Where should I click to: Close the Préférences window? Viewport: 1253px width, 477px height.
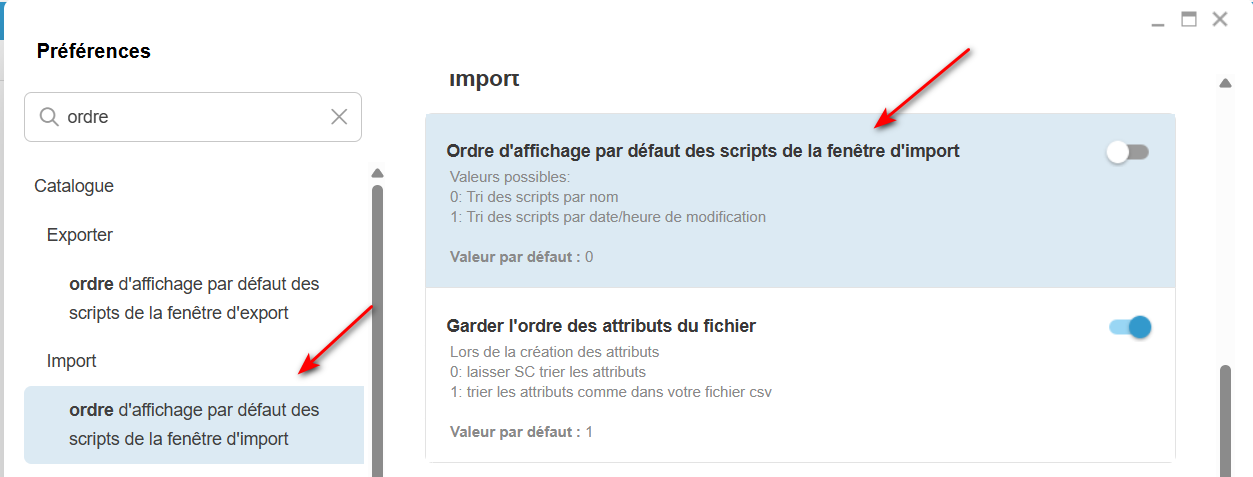coord(1219,19)
